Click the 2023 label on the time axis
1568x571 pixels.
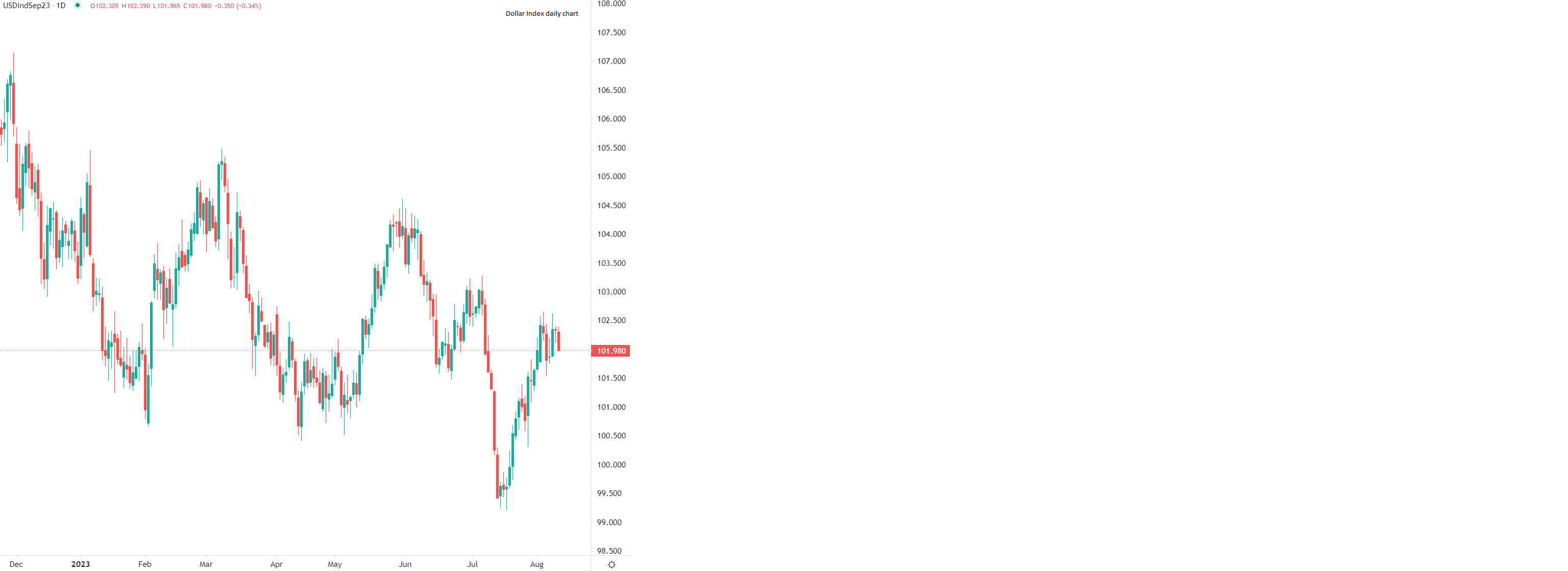tap(80, 564)
